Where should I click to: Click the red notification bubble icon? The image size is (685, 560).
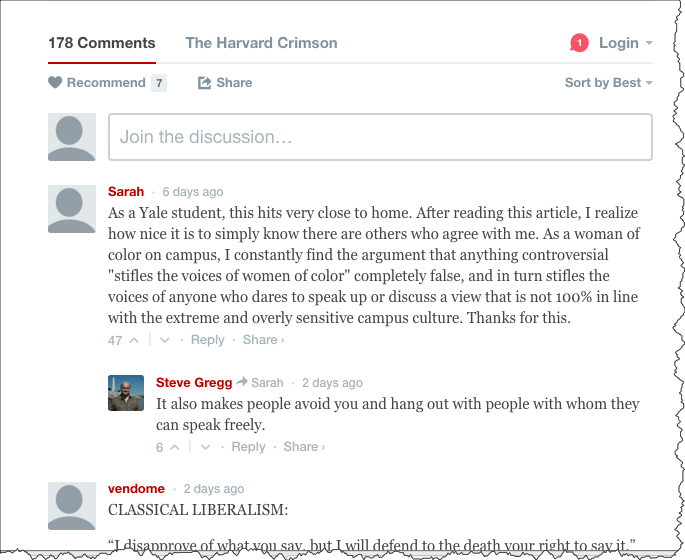coord(579,43)
